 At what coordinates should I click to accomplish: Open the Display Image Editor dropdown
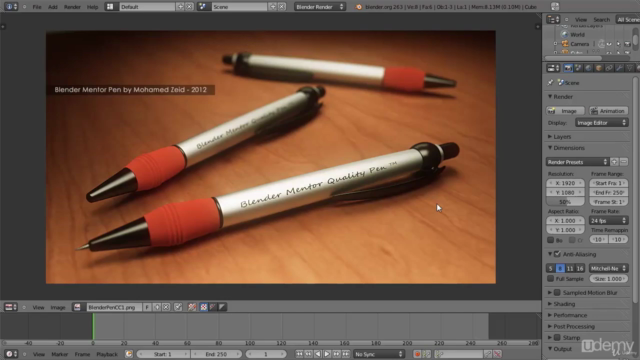[602, 122]
